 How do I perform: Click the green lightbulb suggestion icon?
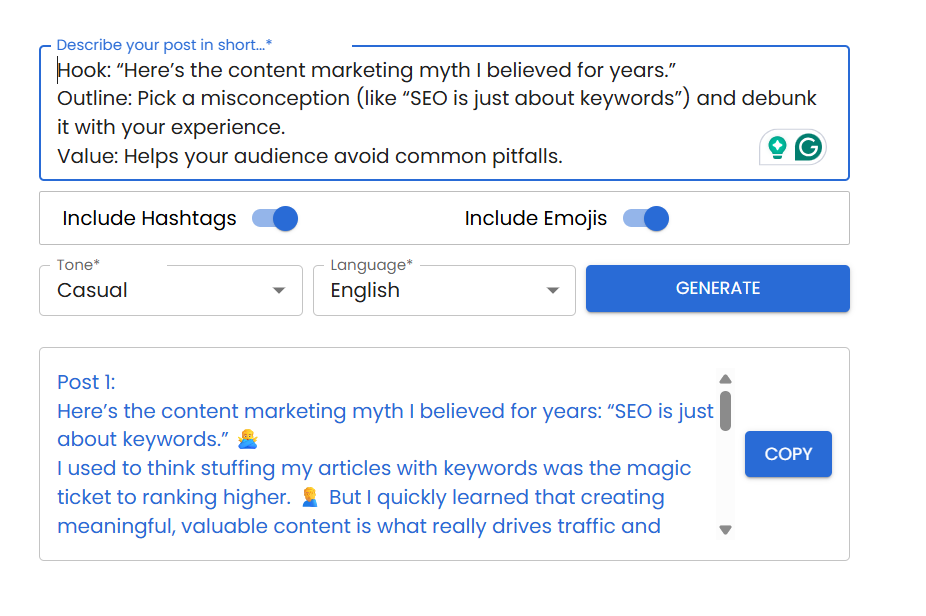coord(777,147)
